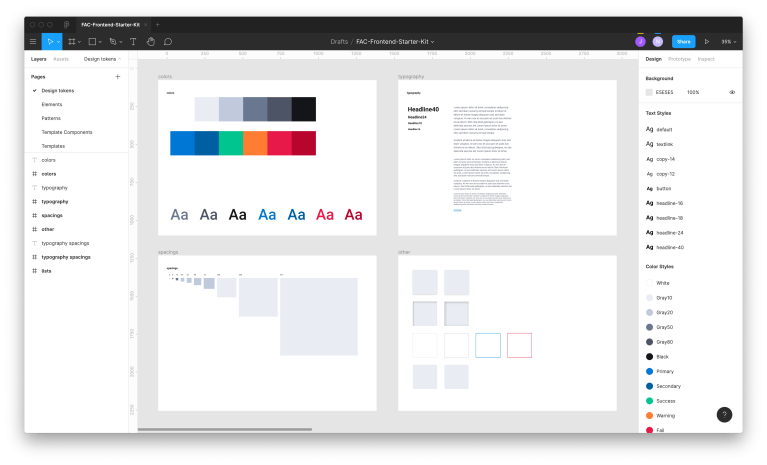Select the Text tool
This screenshot has height=465, width=767.
click(133, 42)
